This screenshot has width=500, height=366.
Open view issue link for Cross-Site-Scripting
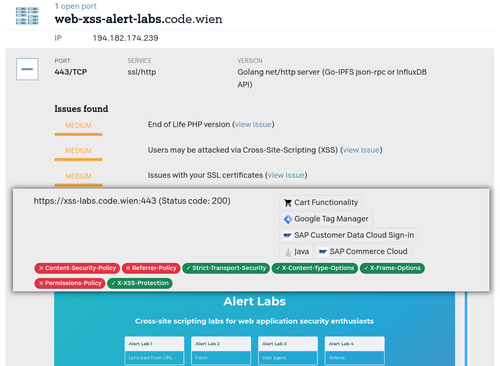tap(361, 150)
